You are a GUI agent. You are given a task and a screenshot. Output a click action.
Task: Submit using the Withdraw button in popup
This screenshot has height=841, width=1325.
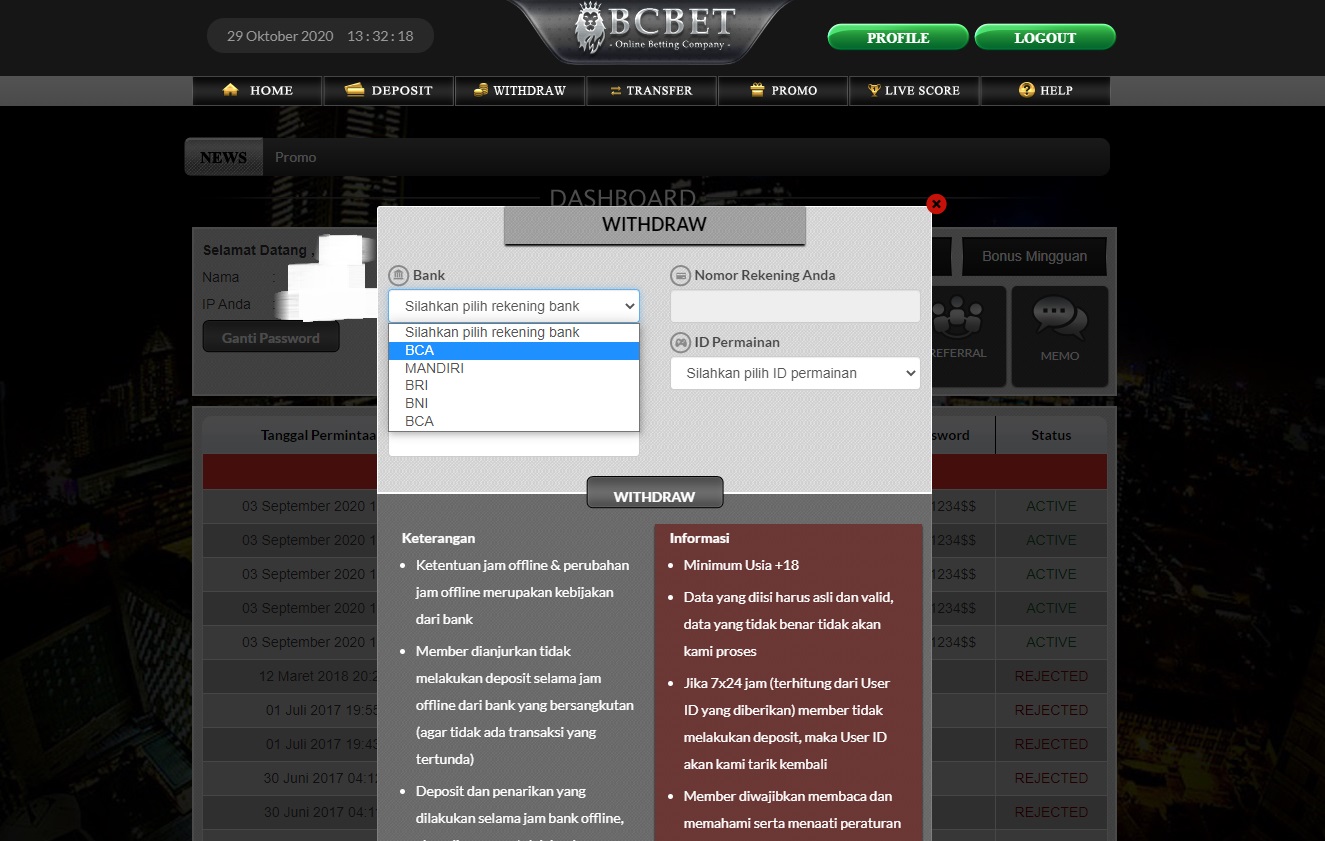click(654, 496)
